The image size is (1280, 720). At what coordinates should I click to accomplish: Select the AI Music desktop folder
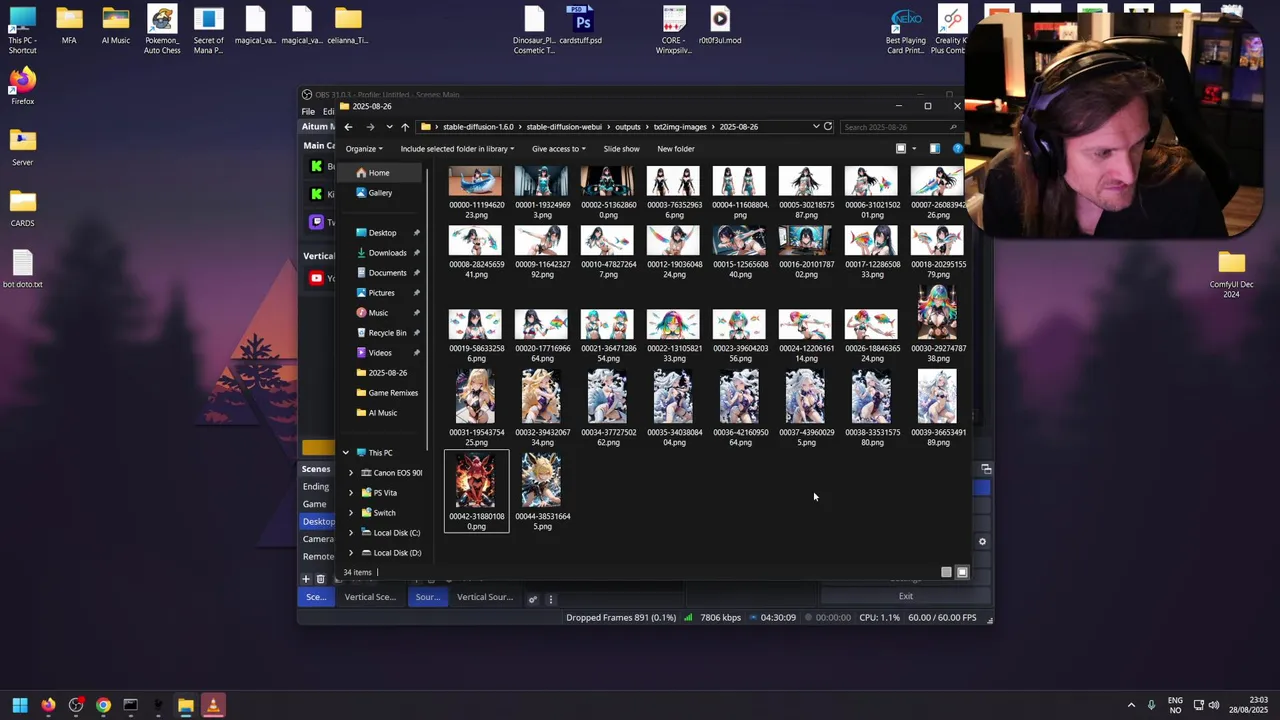click(x=115, y=25)
